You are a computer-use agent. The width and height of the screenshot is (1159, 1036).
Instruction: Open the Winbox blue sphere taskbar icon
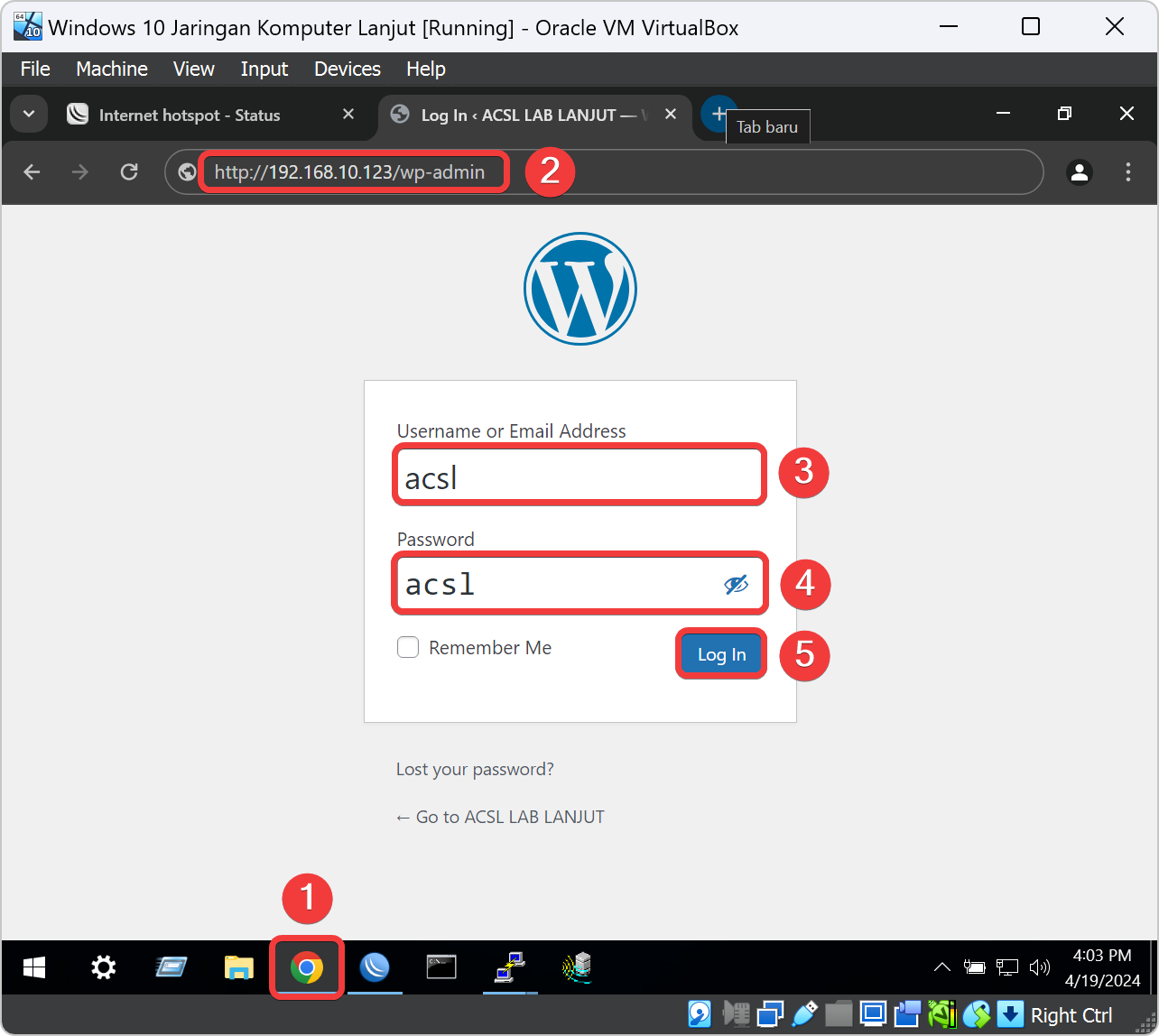pyautogui.click(x=375, y=968)
